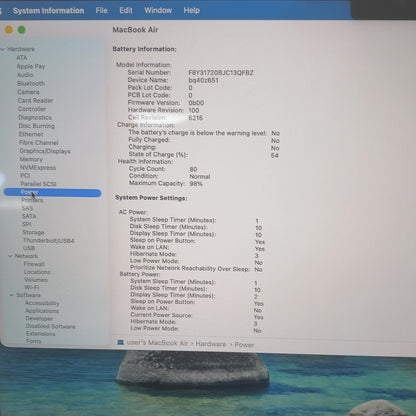Image resolution: width=416 pixels, height=416 pixels.
Task: Click the MacBook icon in path bar
Action: 121,342
